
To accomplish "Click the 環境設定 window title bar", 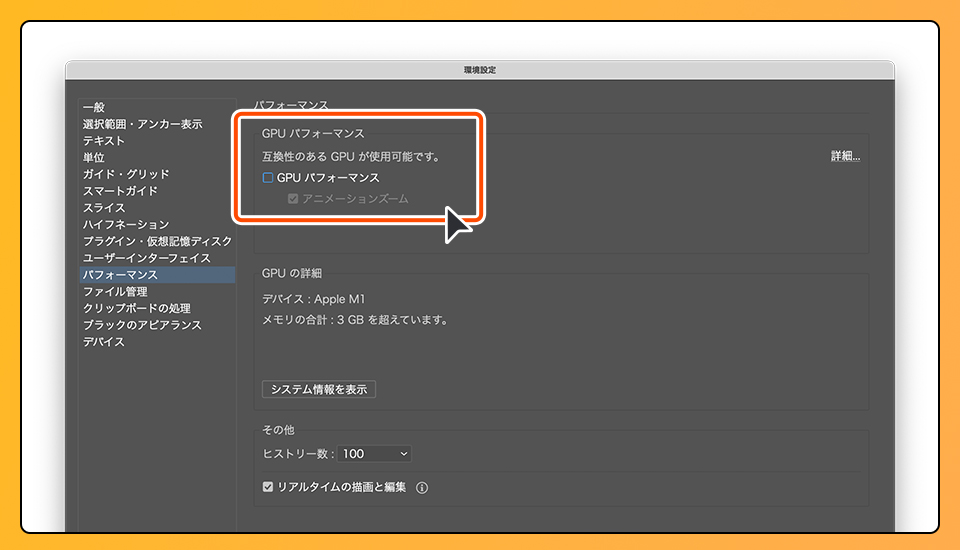I will pyautogui.click(x=480, y=70).
